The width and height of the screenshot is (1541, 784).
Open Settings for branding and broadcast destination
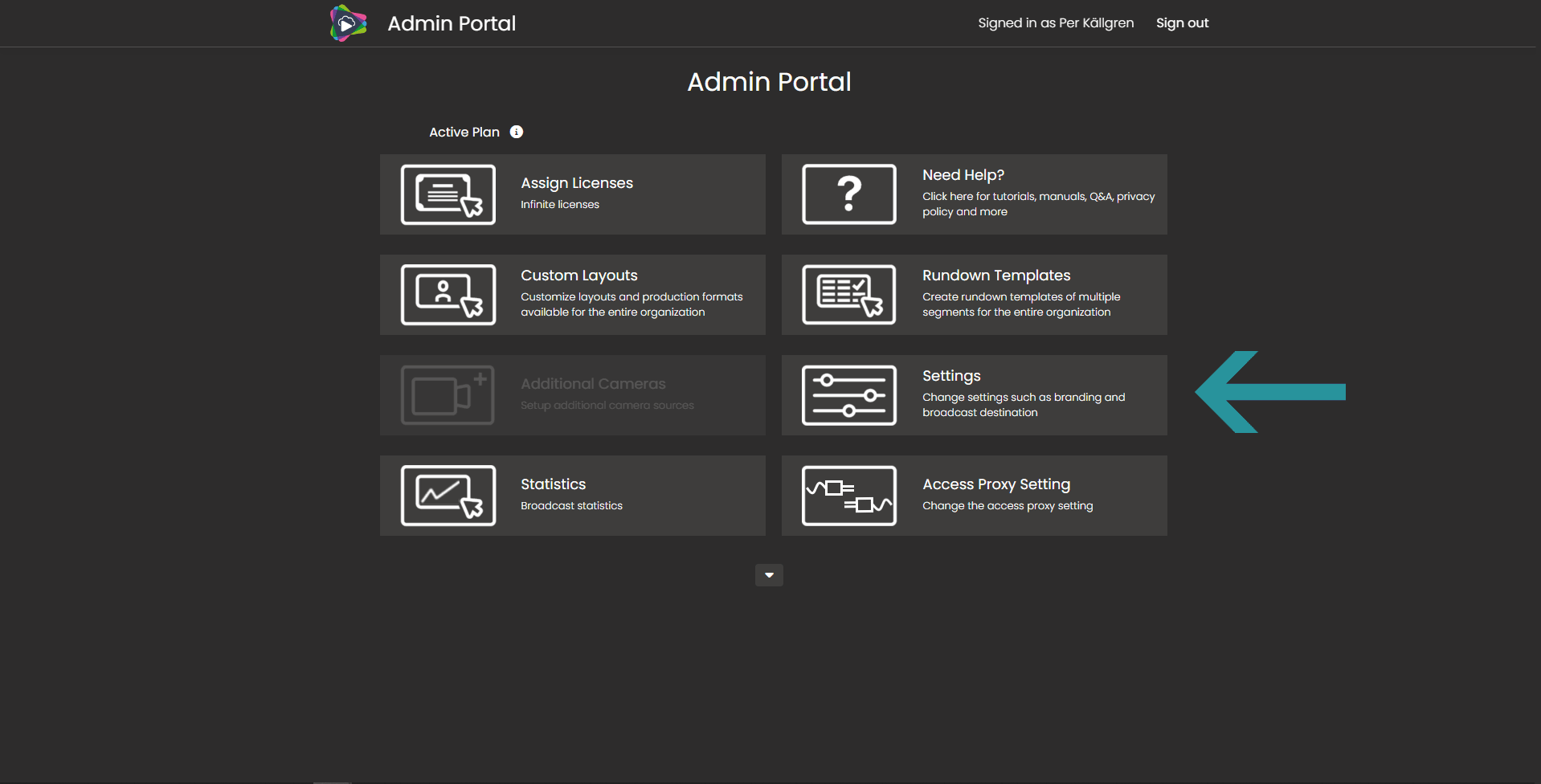975,395
